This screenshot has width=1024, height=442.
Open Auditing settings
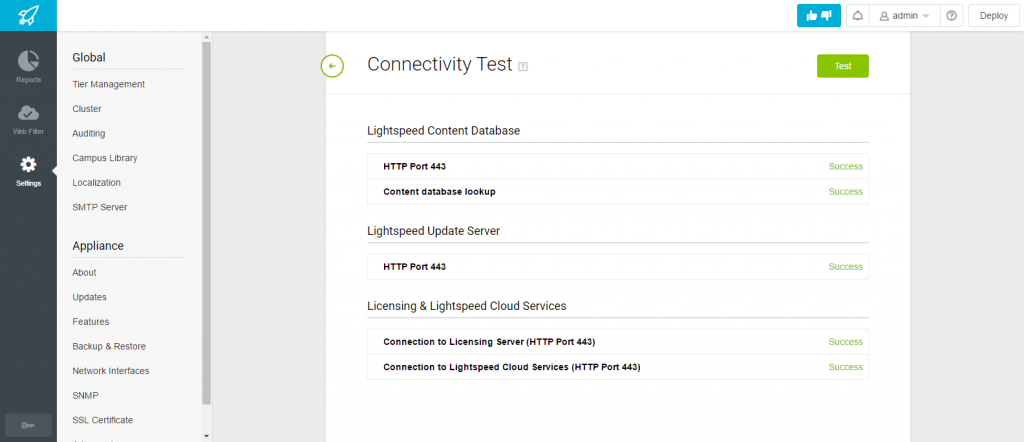[x=89, y=133]
